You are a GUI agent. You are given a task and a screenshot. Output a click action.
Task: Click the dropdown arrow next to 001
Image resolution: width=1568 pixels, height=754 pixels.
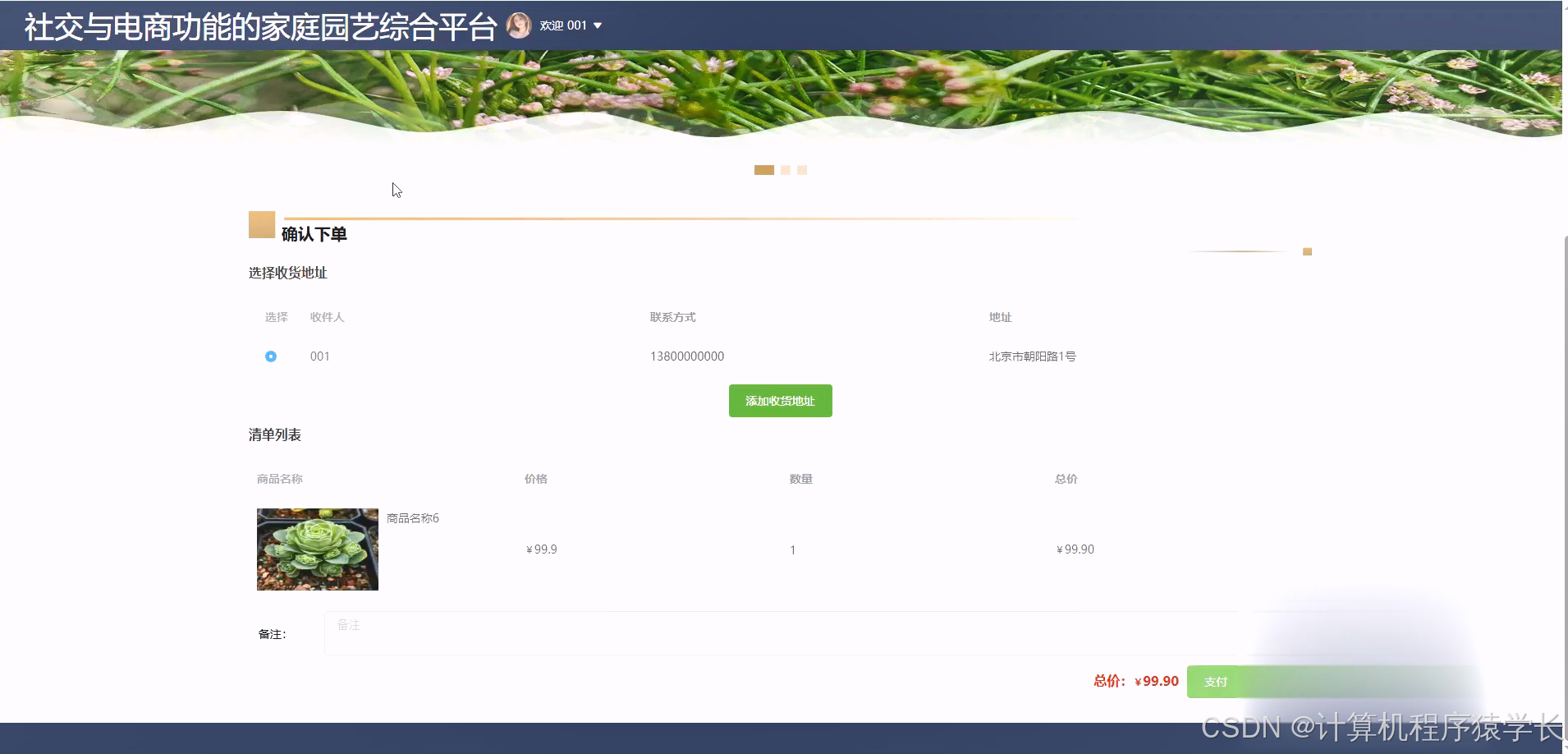598,25
